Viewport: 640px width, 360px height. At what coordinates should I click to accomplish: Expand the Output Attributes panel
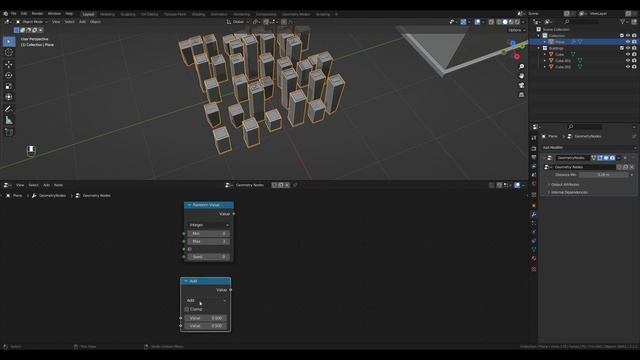tap(565, 184)
